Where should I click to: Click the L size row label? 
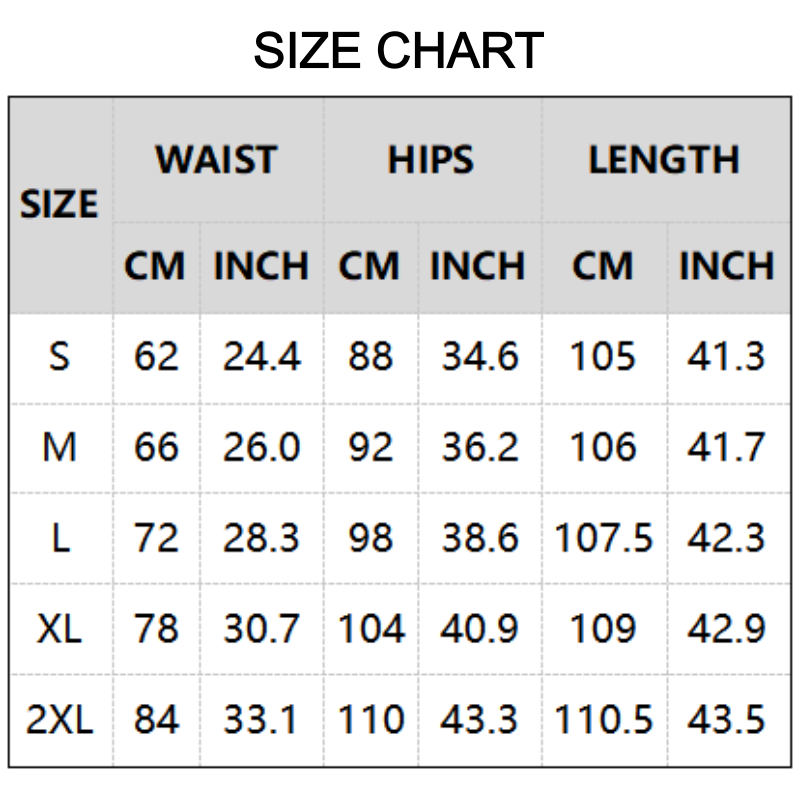tap(61, 538)
